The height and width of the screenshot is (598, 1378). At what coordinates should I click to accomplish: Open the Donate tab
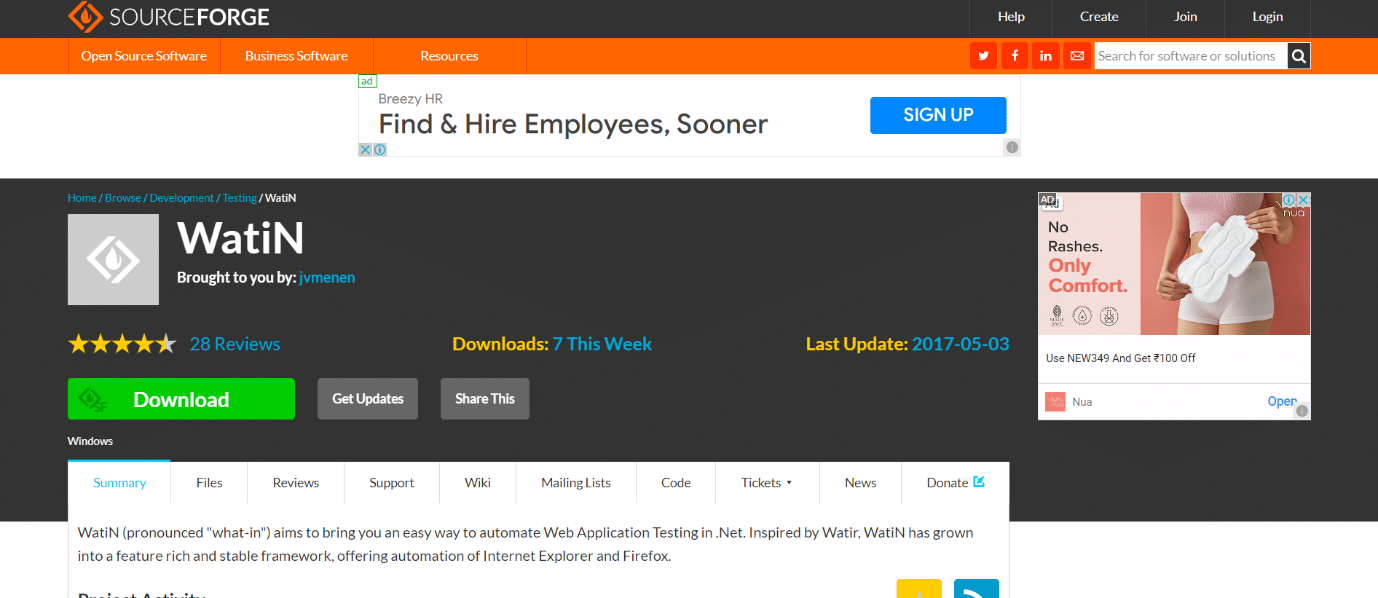(955, 482)
